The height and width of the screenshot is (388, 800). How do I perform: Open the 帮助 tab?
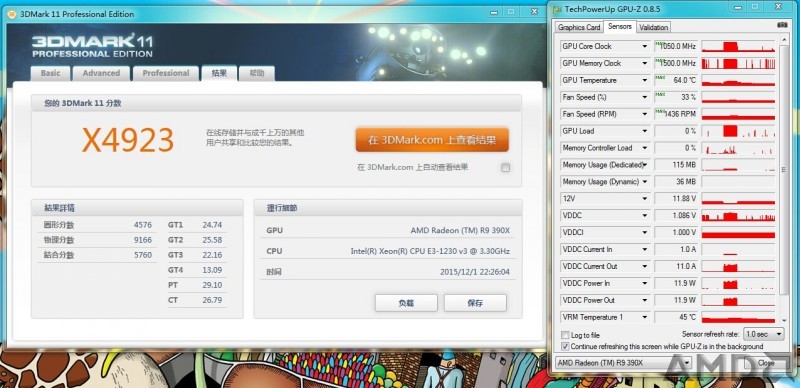tap(257, 73)
